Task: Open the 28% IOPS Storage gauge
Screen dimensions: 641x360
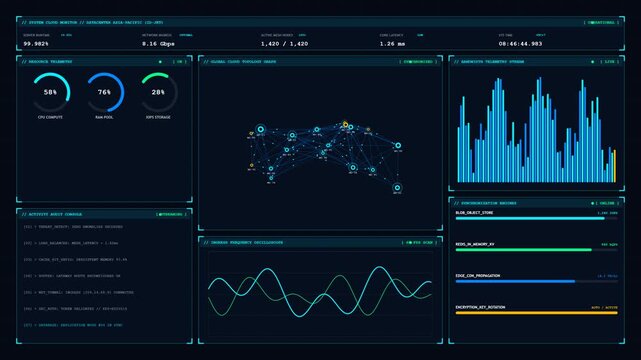Action: click(159, 92)
